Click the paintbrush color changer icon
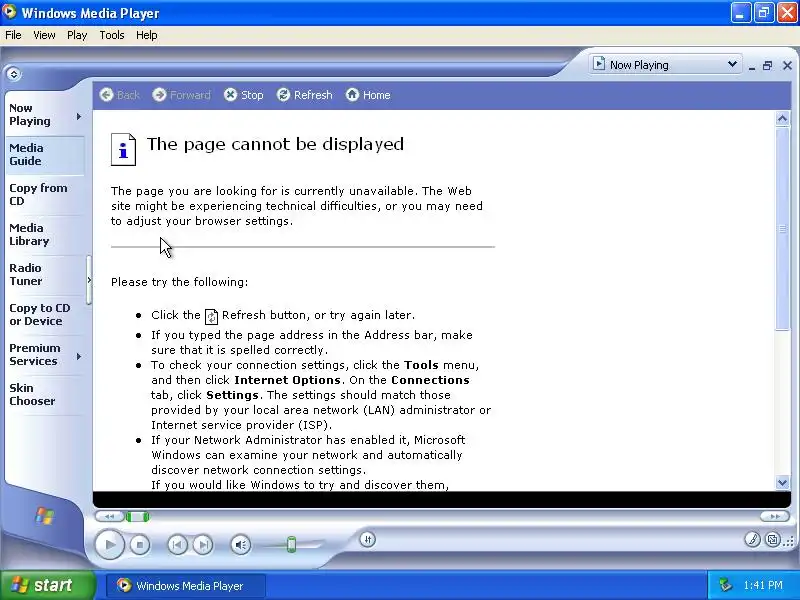The image size is (800, 600). click(752, 539)
